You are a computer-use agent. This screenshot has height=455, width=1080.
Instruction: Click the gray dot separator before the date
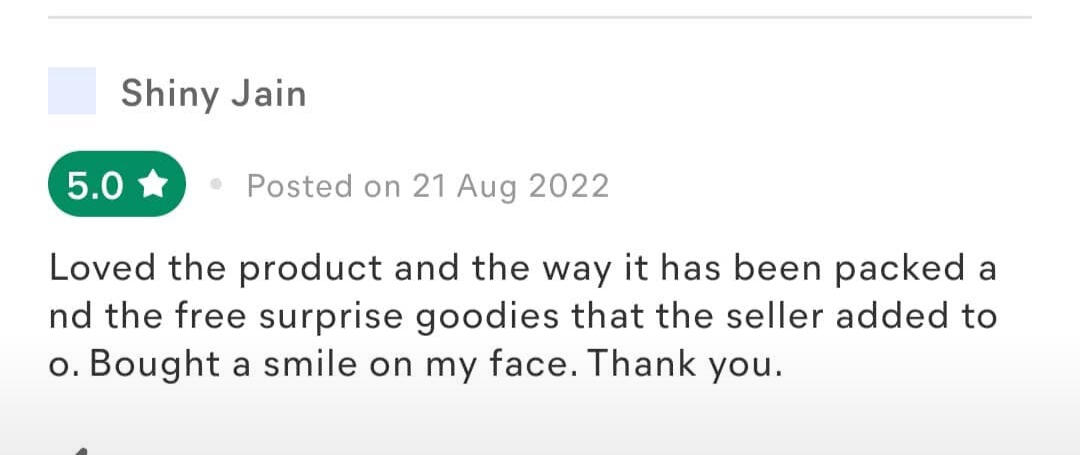pos(216,186)
